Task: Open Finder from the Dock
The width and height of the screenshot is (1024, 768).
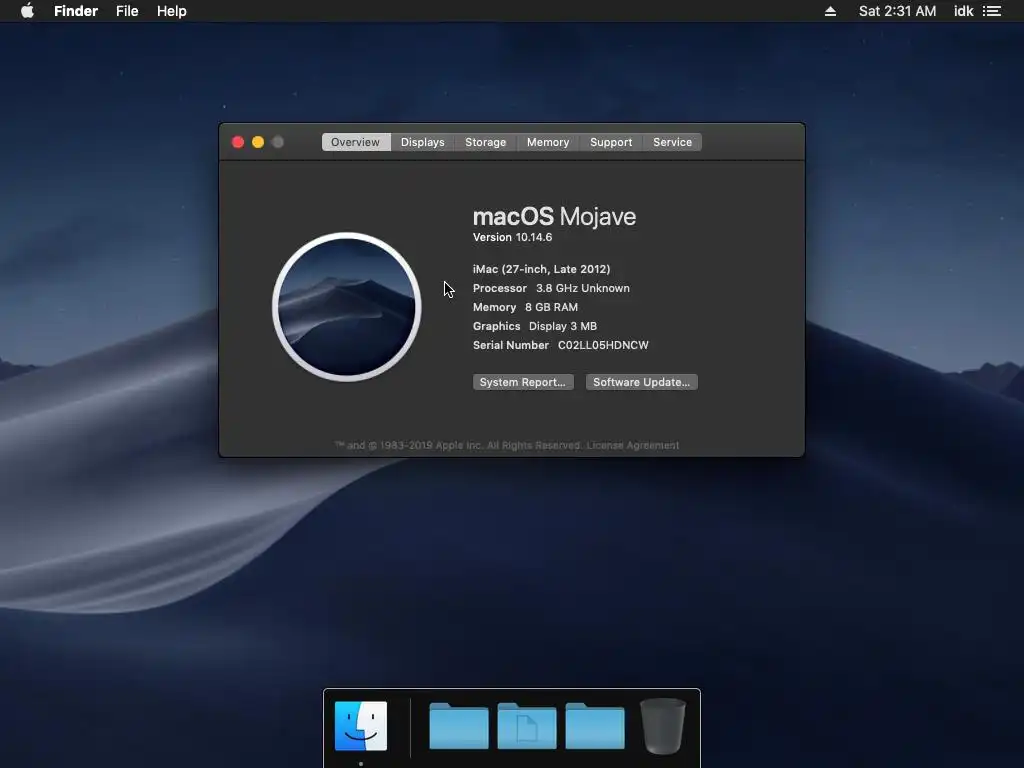Action: coord(361,726)
